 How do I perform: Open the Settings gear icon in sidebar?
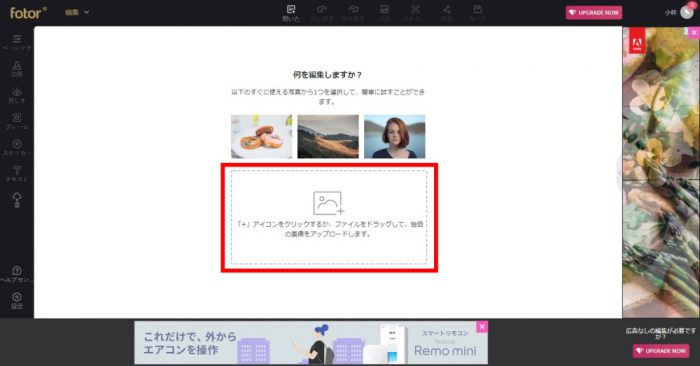tap(17, 300)
